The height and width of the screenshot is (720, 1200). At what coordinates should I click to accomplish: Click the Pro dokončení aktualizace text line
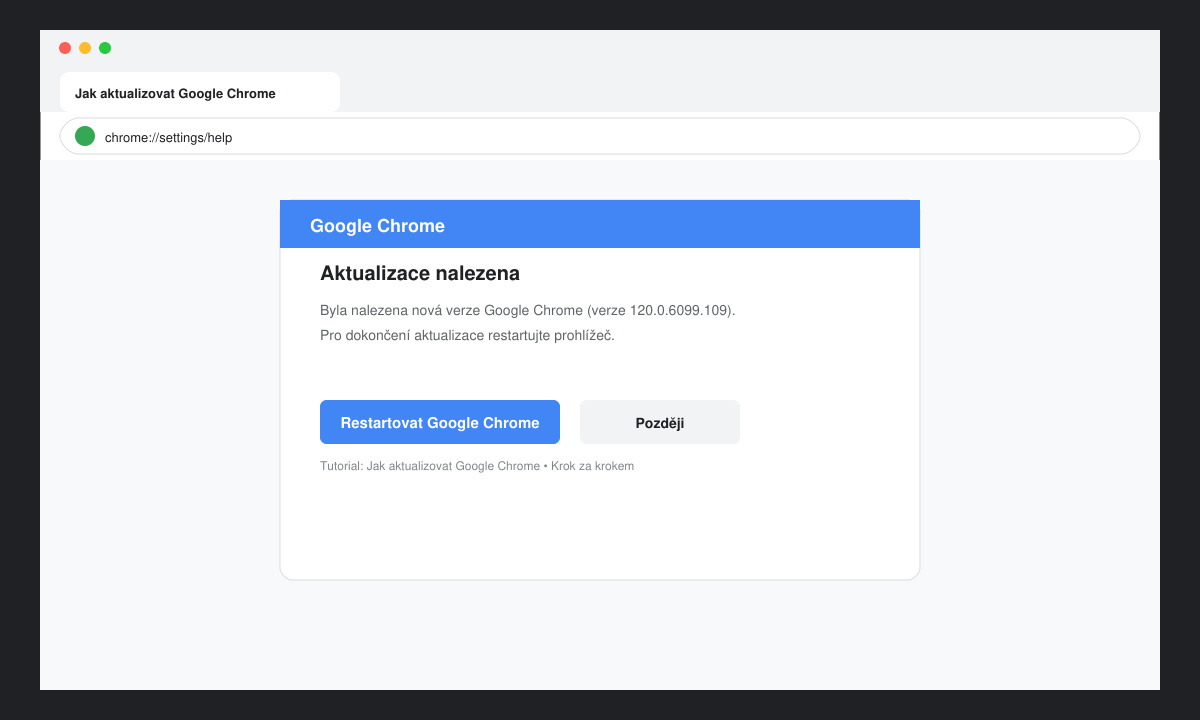click(467, 335)
